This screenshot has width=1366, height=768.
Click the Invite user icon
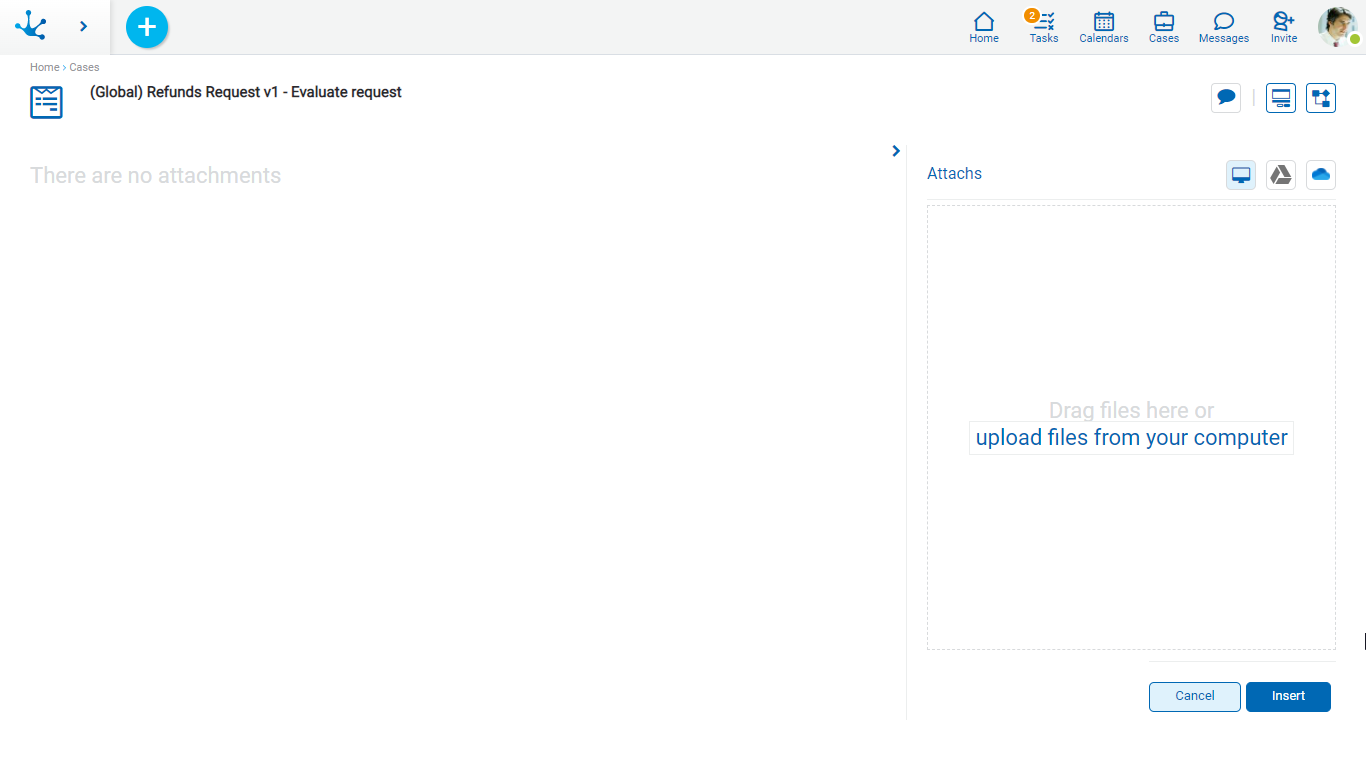click(x=1283, y=27)
